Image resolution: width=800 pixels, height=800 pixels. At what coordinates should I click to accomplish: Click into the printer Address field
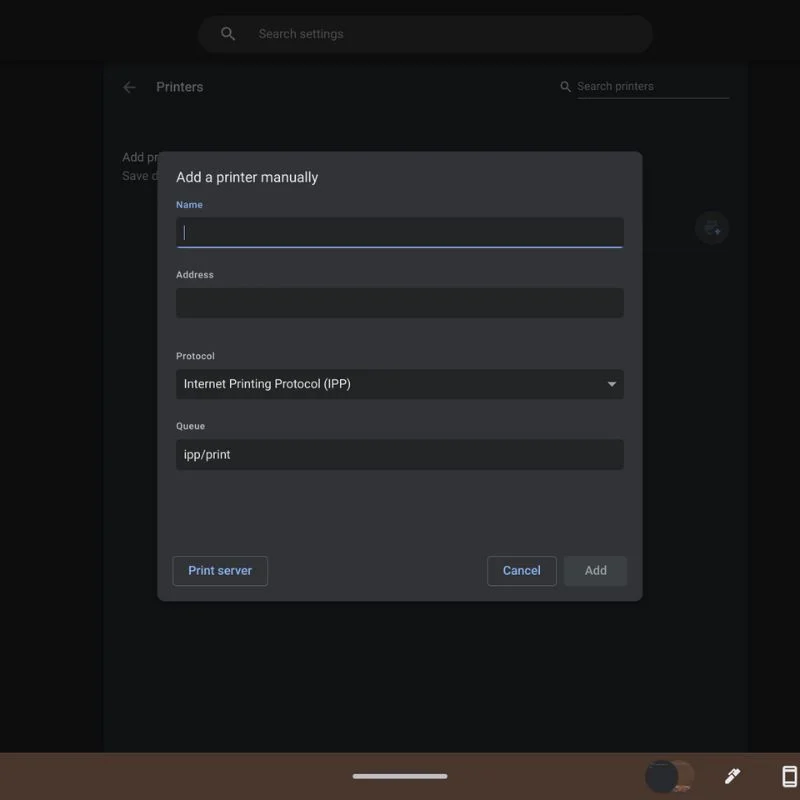point(400,303)
